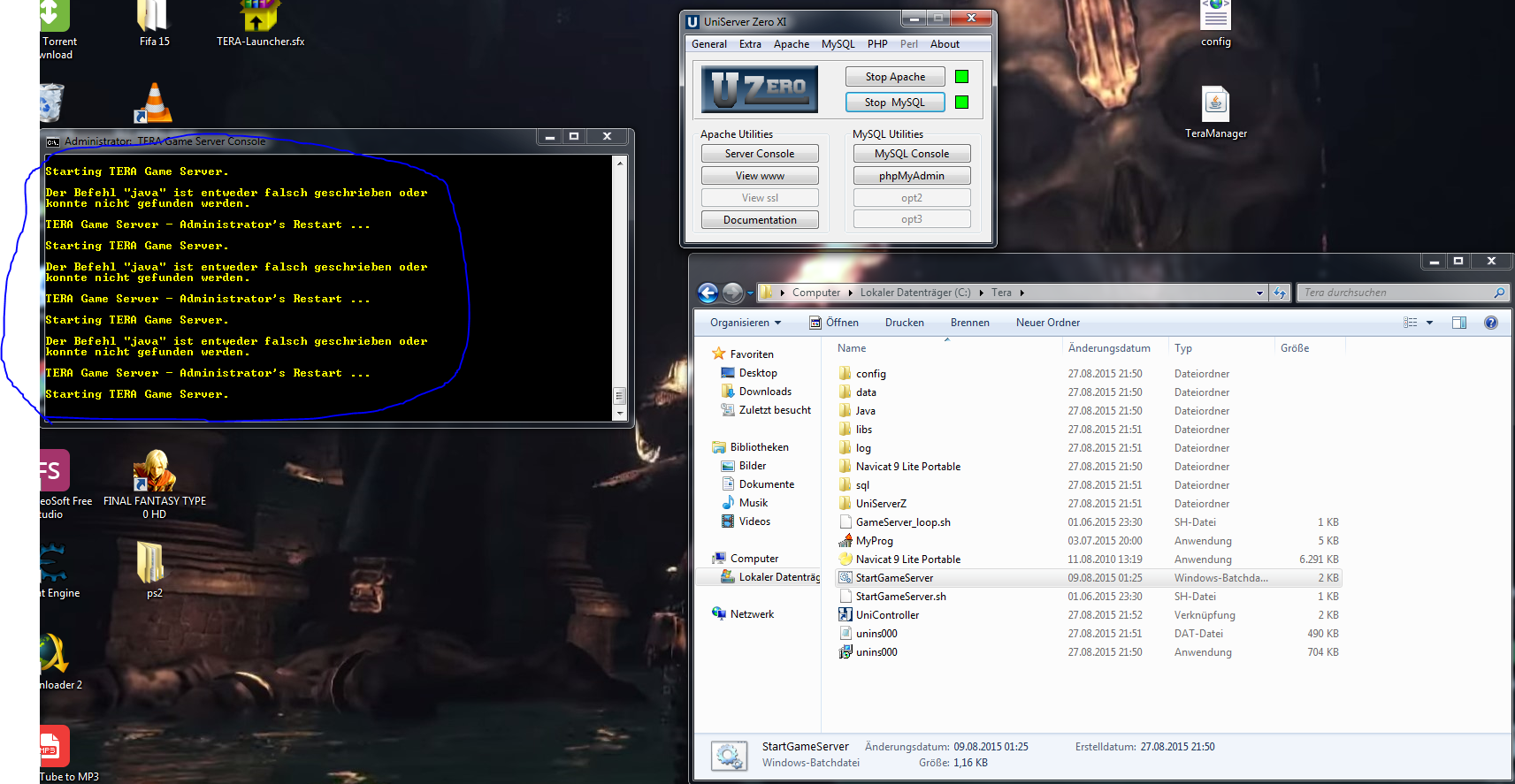Select the StartGameServer batch file icon

(845, 578)
